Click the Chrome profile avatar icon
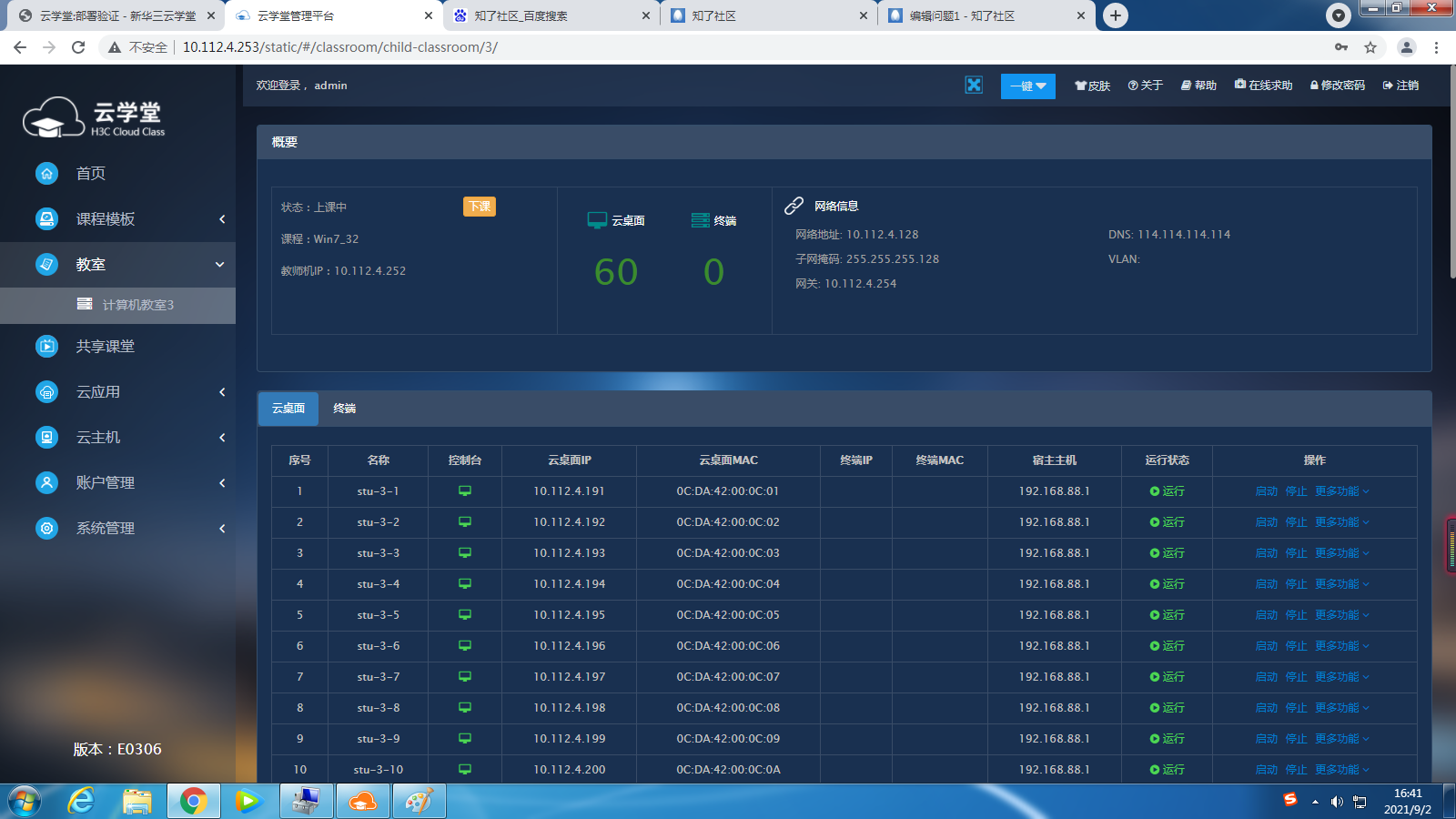Image resolution: width=1456 pixels, height=819 pixels. (1407, 47)
